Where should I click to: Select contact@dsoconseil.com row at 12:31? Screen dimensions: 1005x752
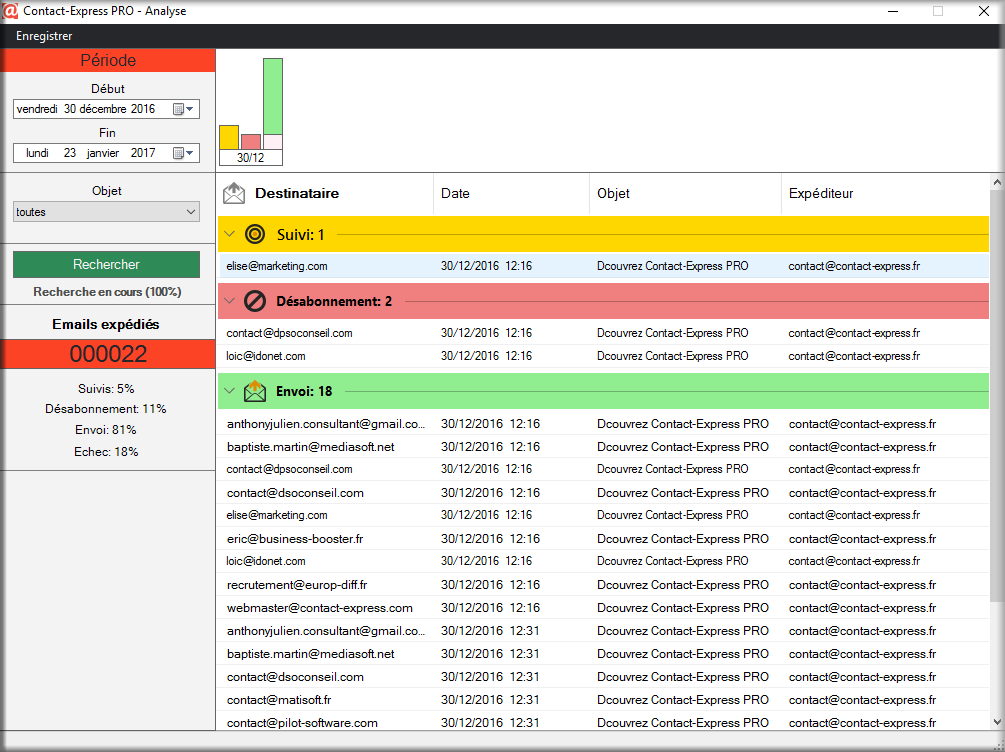pos(603,677)
